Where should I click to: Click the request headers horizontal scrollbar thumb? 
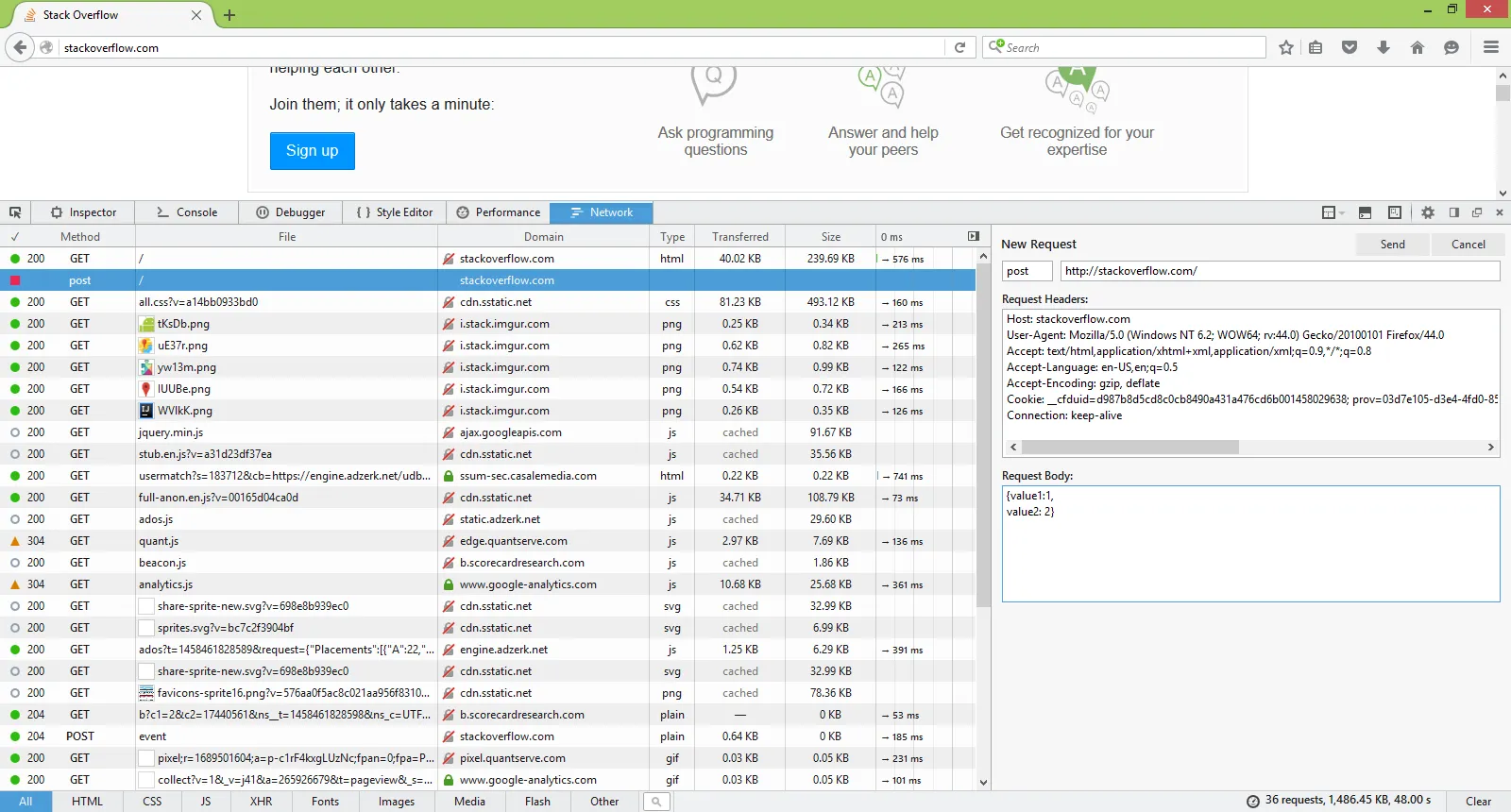[x=1129, y=447]
